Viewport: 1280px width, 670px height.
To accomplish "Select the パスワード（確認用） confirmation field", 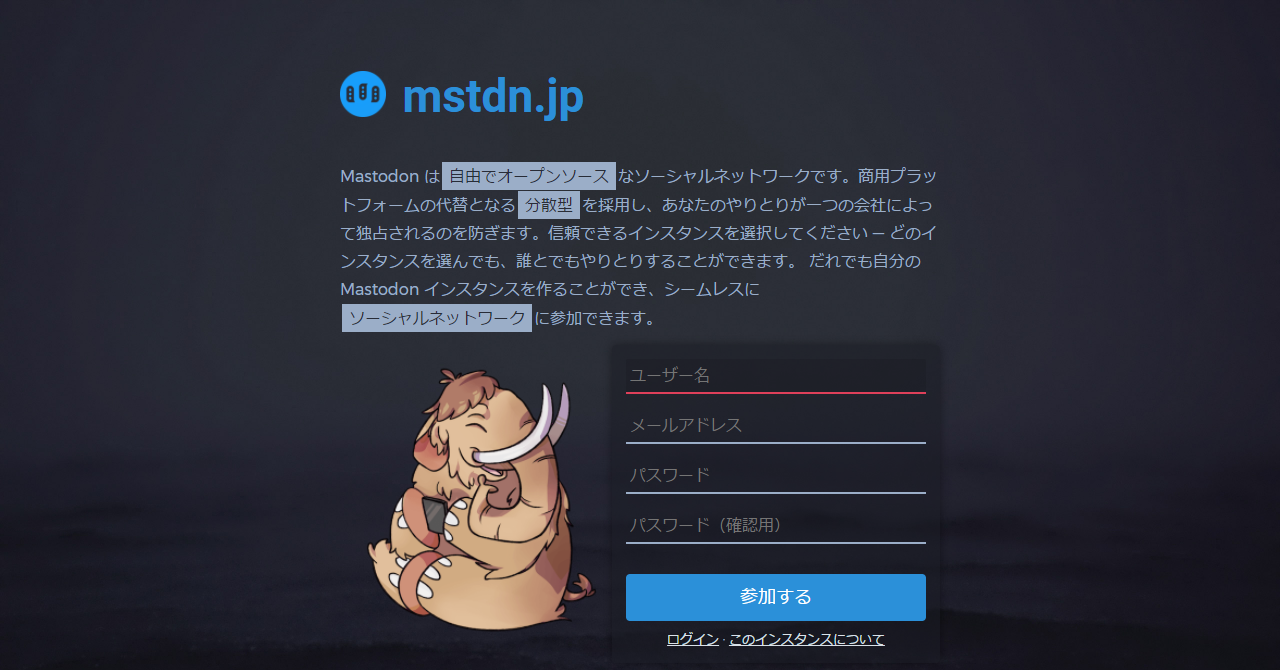I will (x=776, y=525).
